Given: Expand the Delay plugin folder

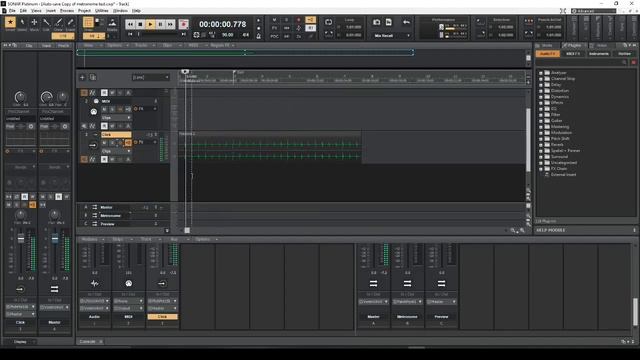Looking at the screenshot, I should click(x=541, y=84).
